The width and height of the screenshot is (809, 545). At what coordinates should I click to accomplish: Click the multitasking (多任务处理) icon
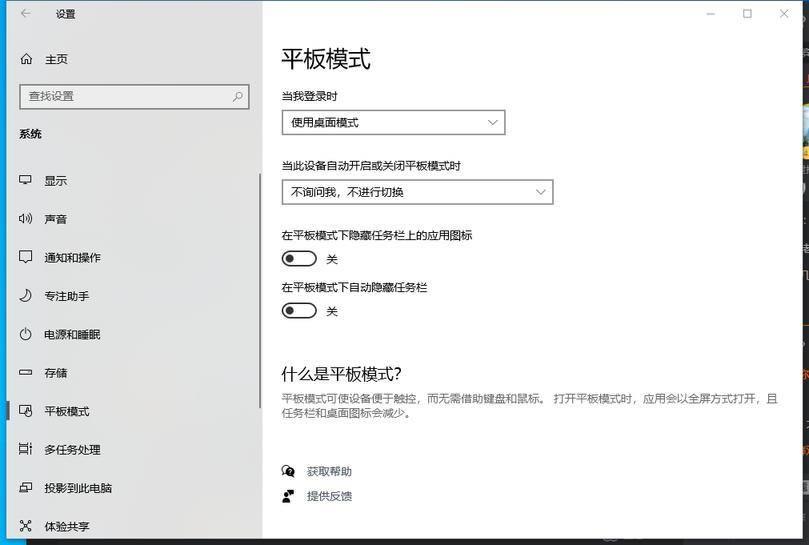[25, 449]
